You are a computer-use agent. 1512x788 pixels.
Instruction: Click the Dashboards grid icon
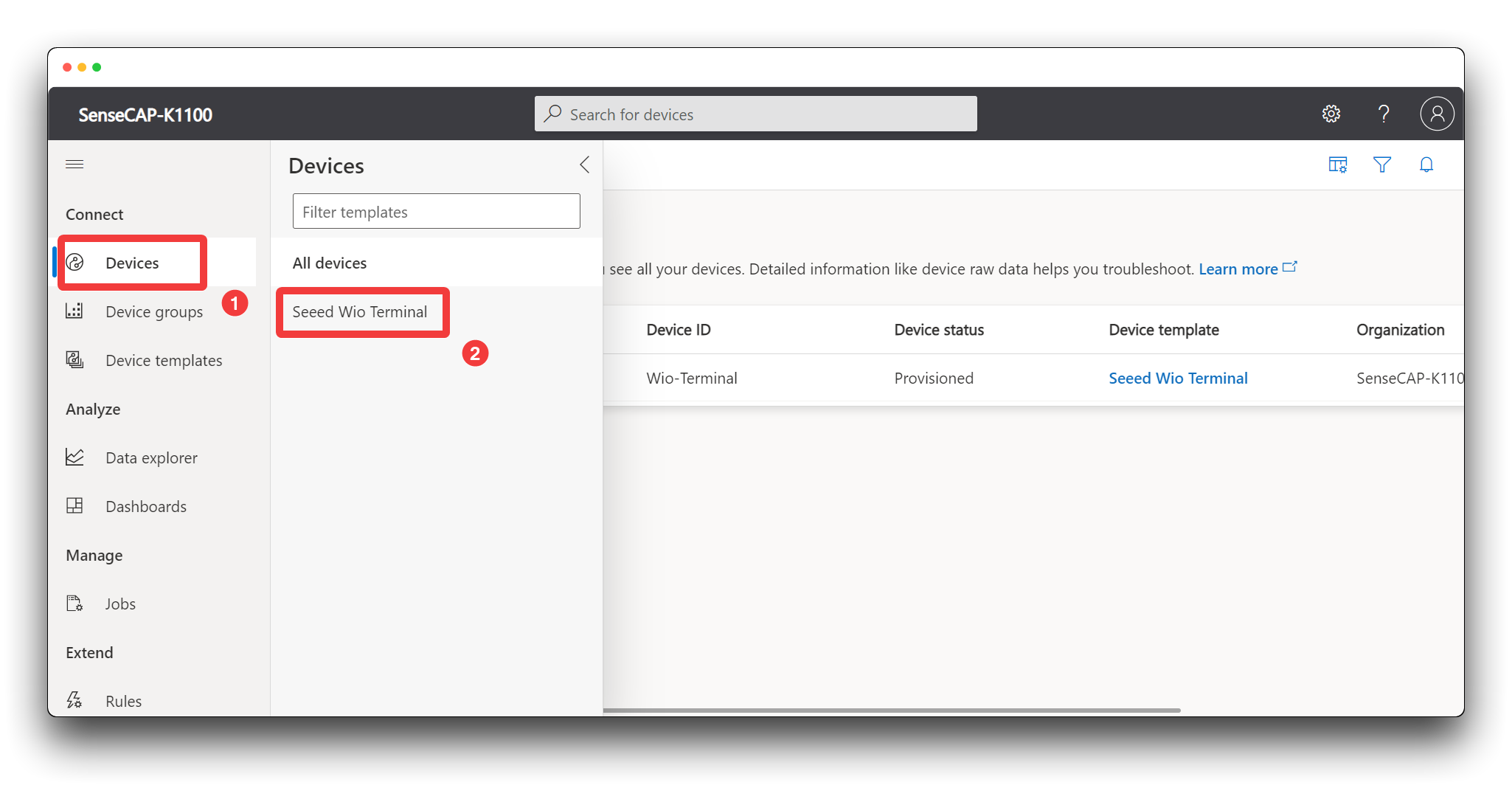(x=74, y=505)
